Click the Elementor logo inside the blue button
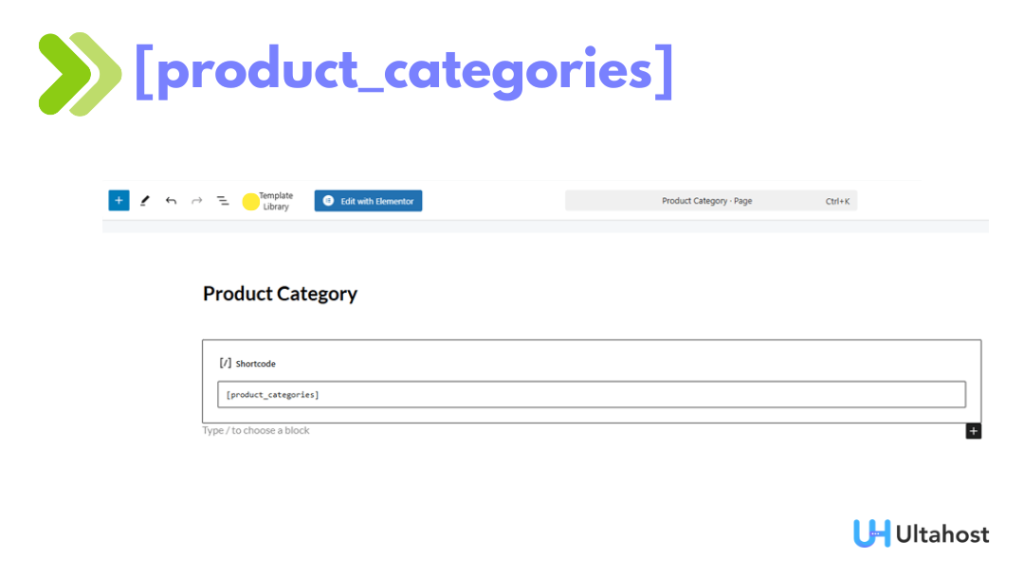The height and width of the screenshot is (577, 1024). (327, 200)
